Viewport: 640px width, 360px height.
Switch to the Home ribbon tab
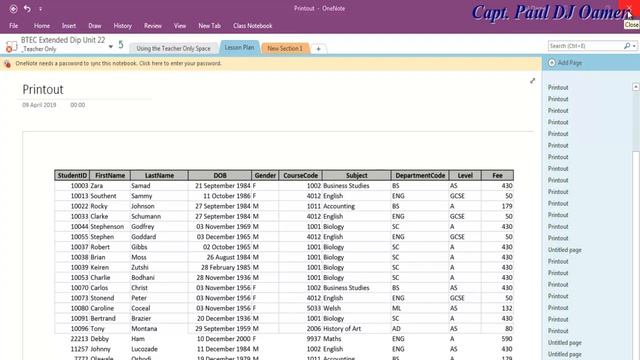pyautogui.click(x=42, y=26)
